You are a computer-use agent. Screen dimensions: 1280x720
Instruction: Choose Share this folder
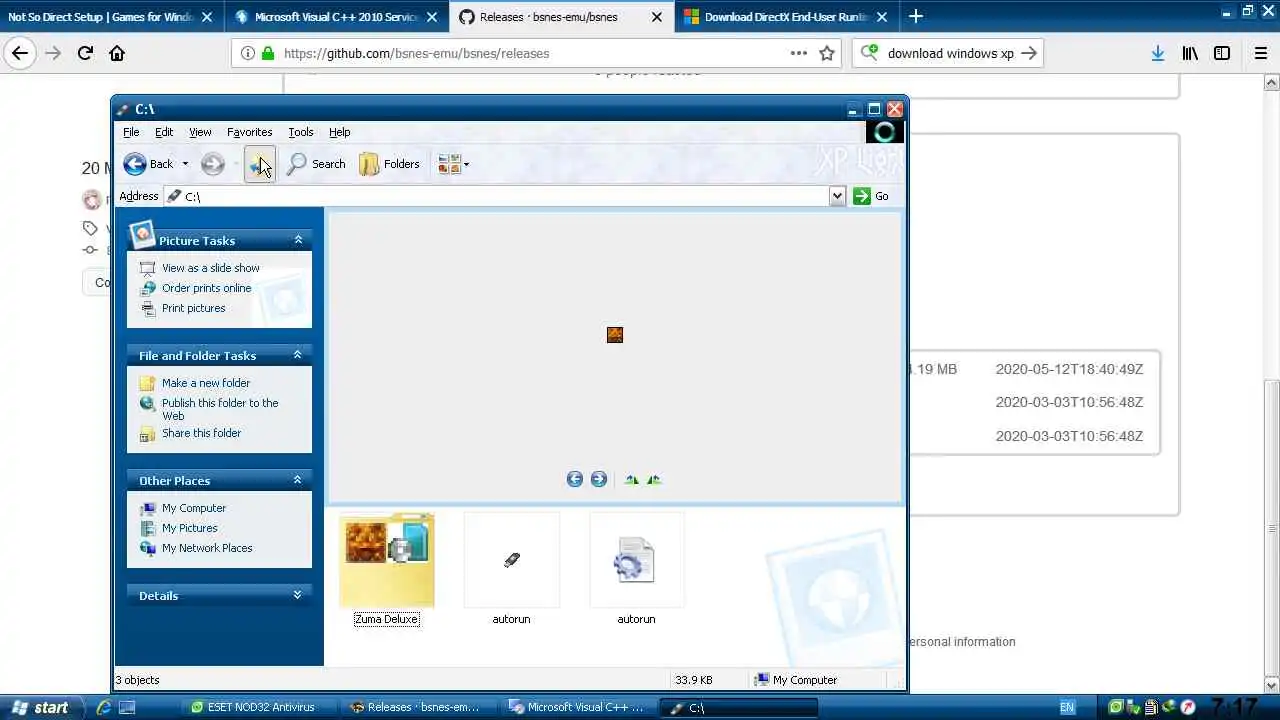coord(201,433)
